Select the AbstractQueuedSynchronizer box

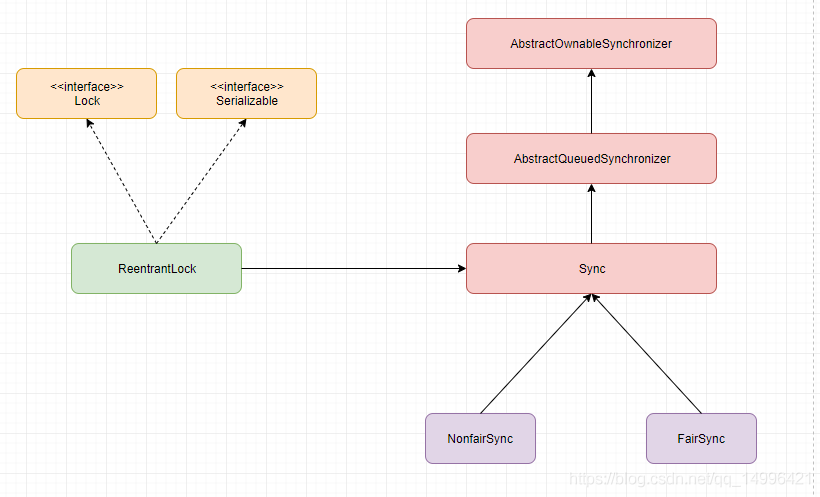pos(591,159)
